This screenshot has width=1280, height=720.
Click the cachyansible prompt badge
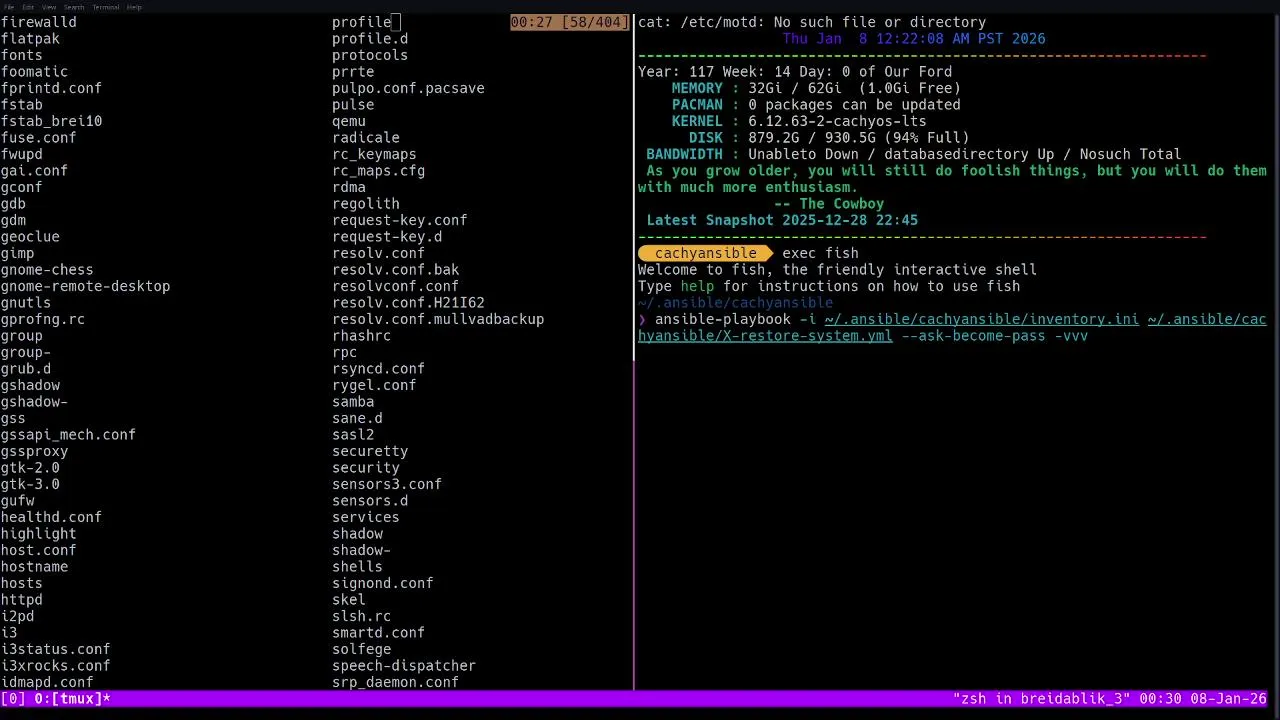[x=705, y=253]
